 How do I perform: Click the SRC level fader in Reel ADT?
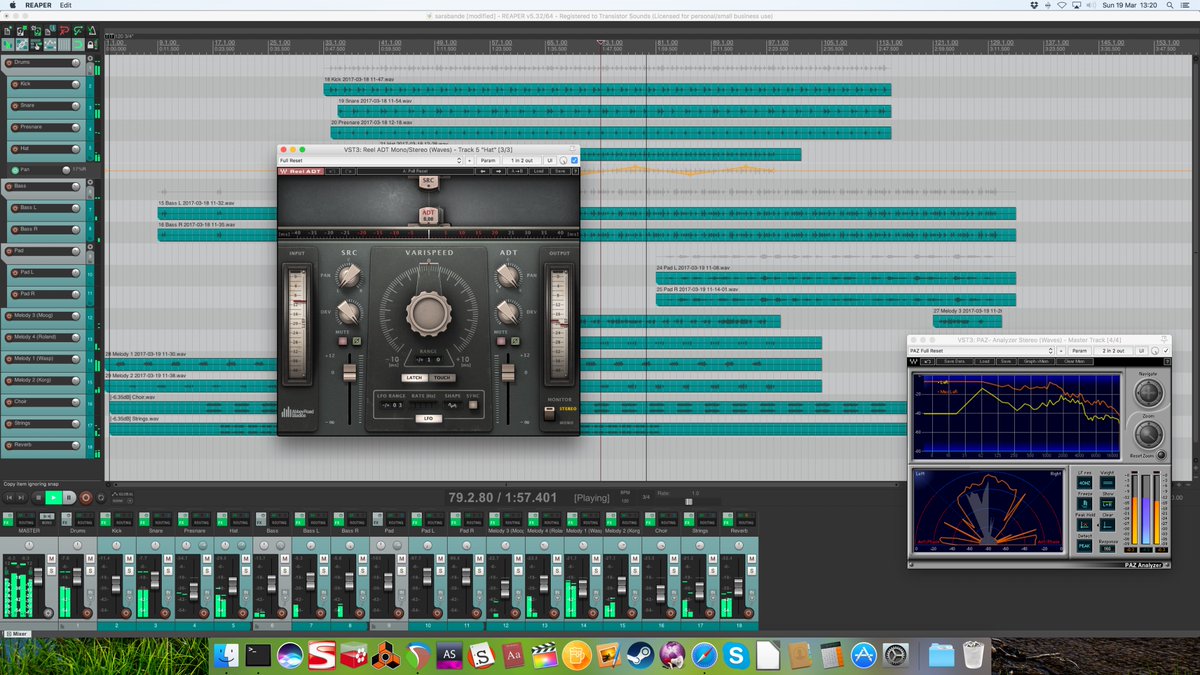[x=349, y=372]
